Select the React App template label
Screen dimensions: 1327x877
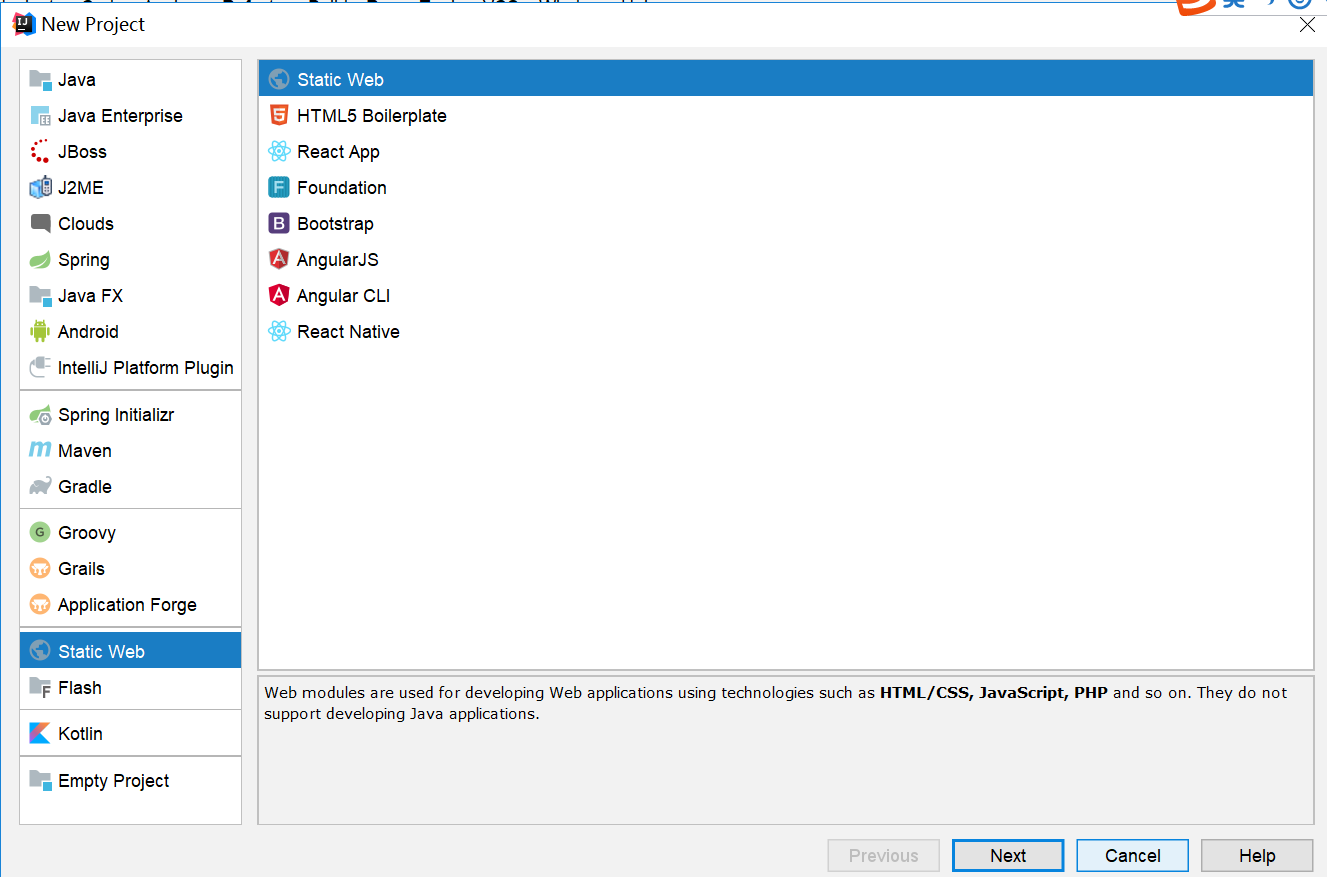pos(338,152)
